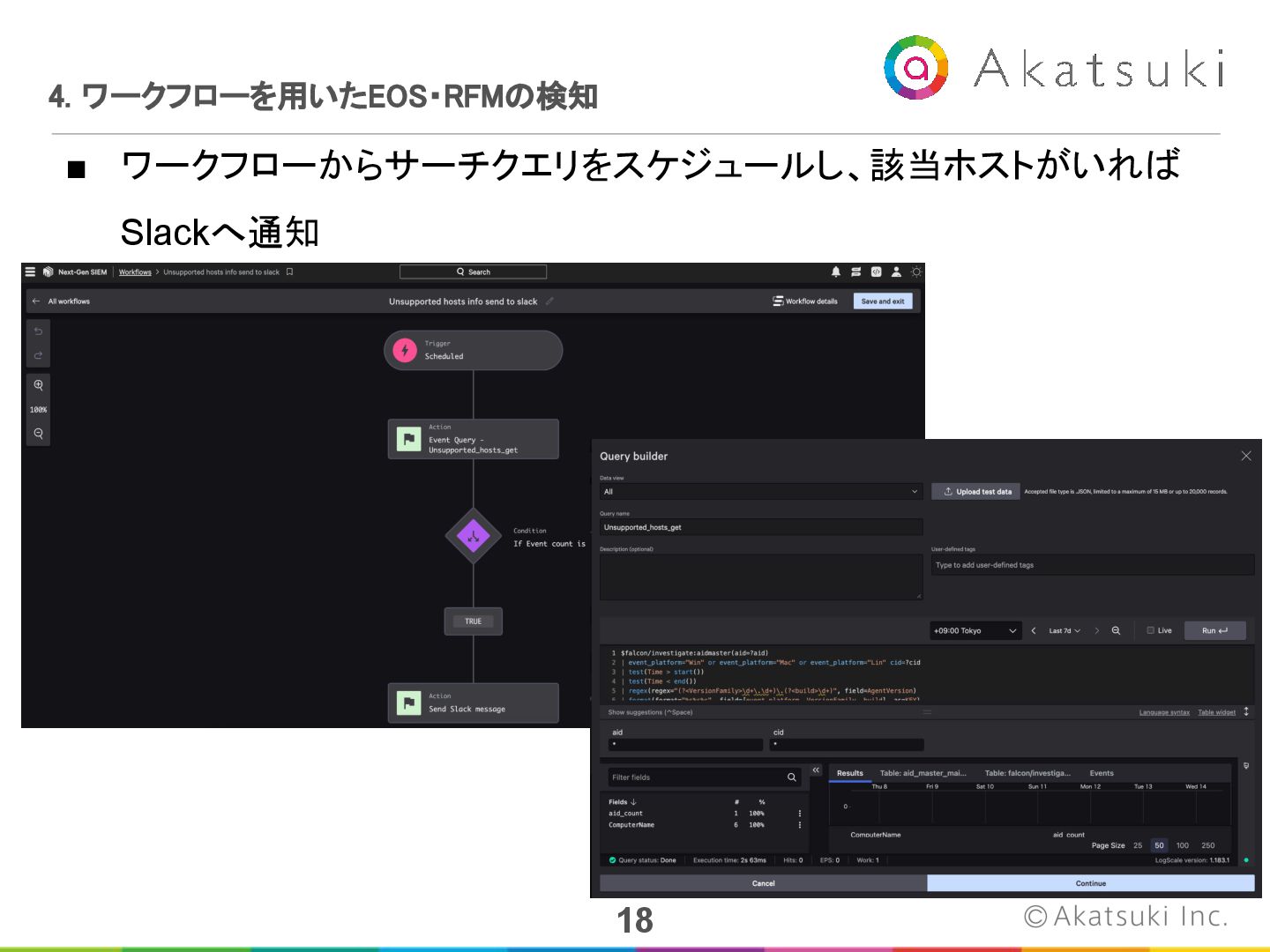The width and height of the screenshot is (1270, 952).
Task: Click the Workflows breadcrumb link
Action: pyautogui.click(x=135, y=272)
